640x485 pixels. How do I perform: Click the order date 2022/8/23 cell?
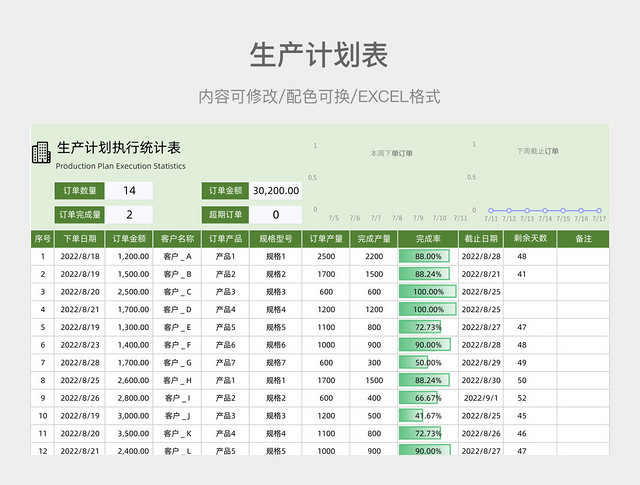(x=80, y=345)
